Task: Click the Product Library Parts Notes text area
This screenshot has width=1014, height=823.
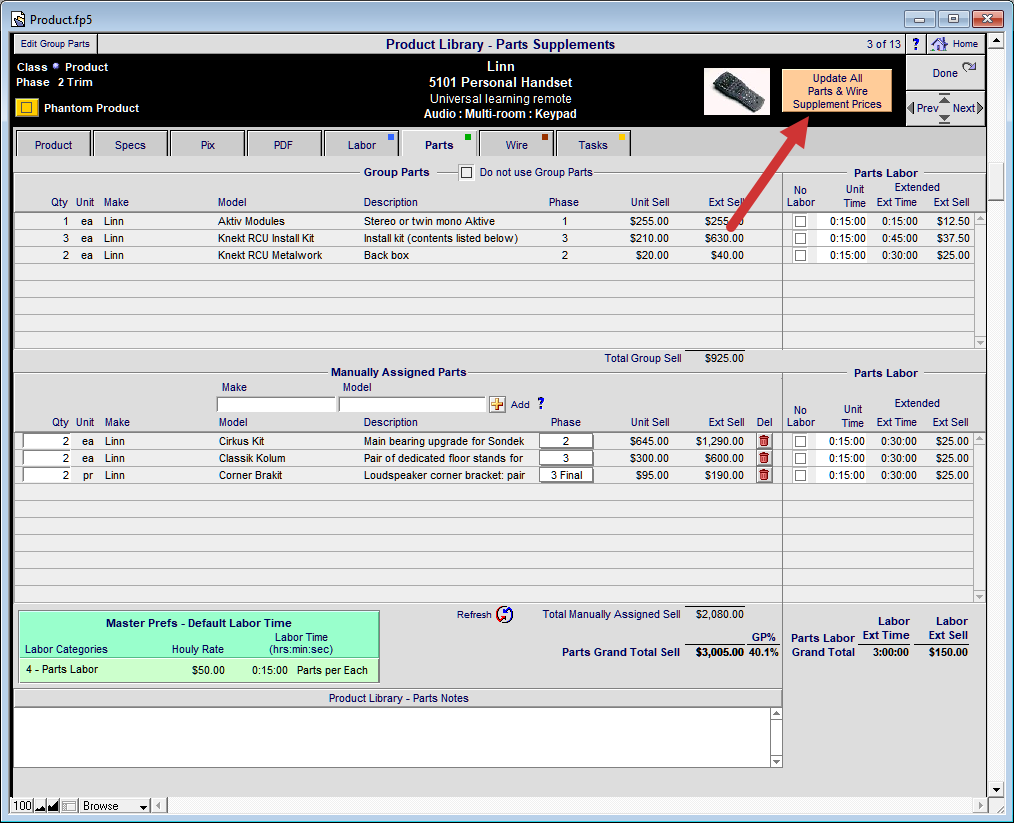Action: pos(392,737)
